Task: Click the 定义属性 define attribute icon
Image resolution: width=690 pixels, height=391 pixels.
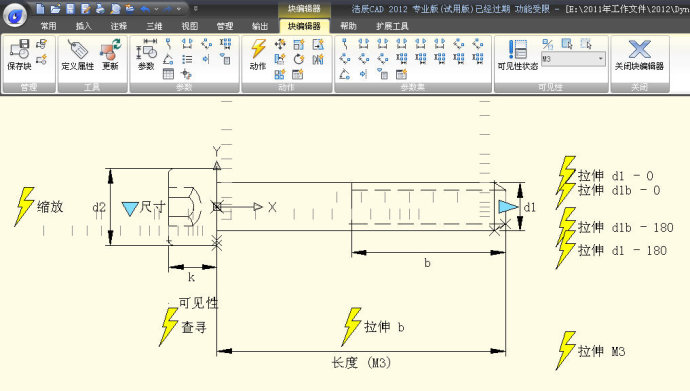Action: coord(77,55)
